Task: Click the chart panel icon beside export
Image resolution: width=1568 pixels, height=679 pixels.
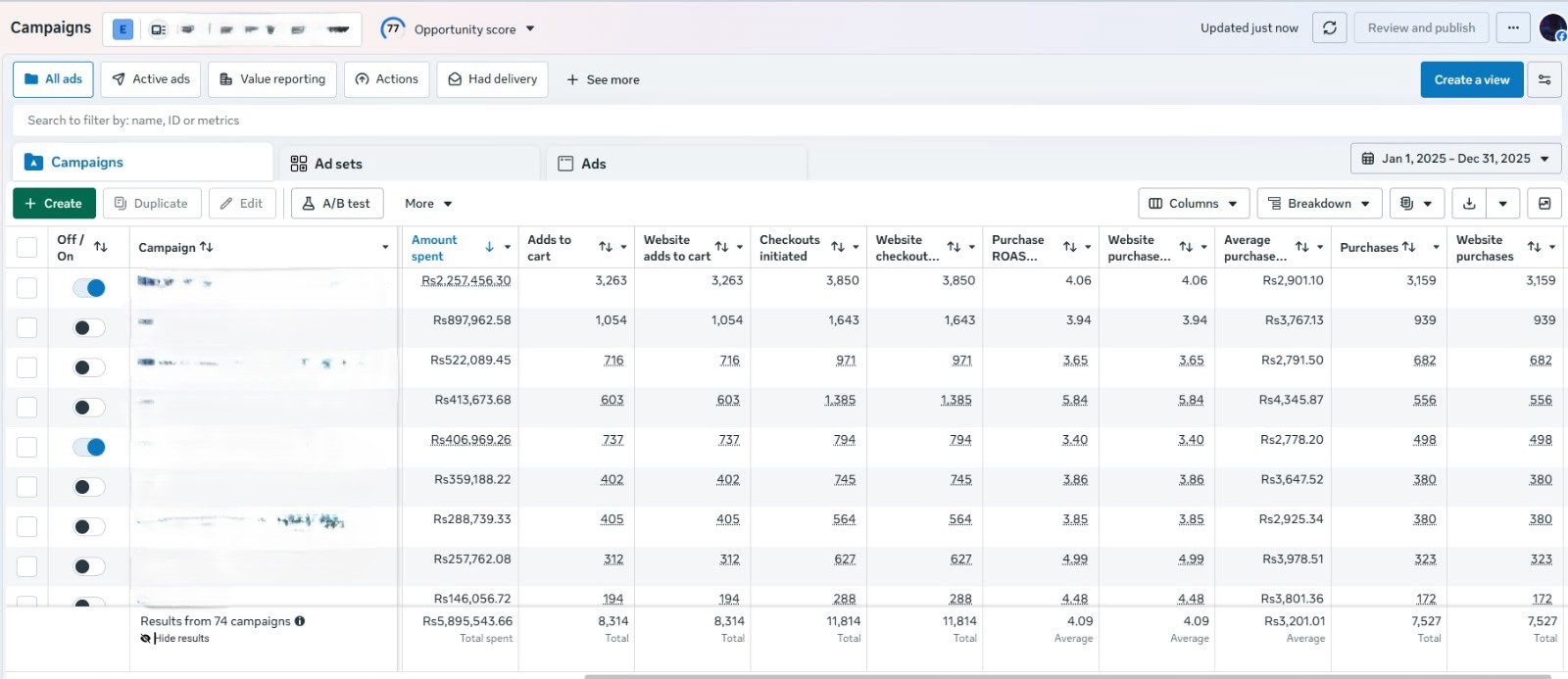Action: [x=1544, y=204]
